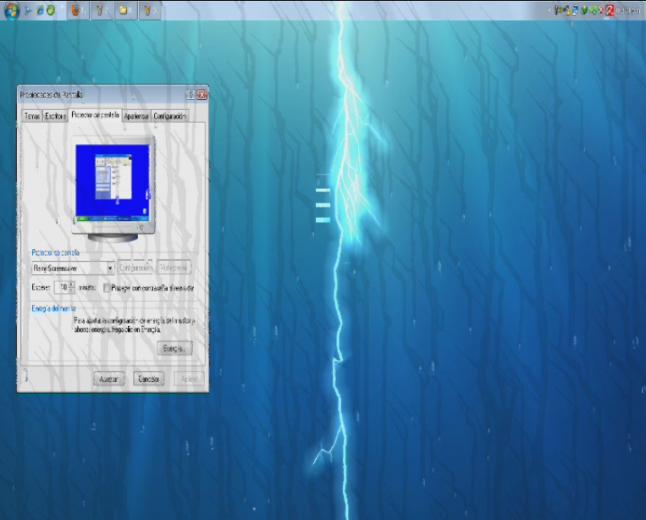Open the green quick launch icon
This screenshot has width=646, height=520.
pos(51,11)
